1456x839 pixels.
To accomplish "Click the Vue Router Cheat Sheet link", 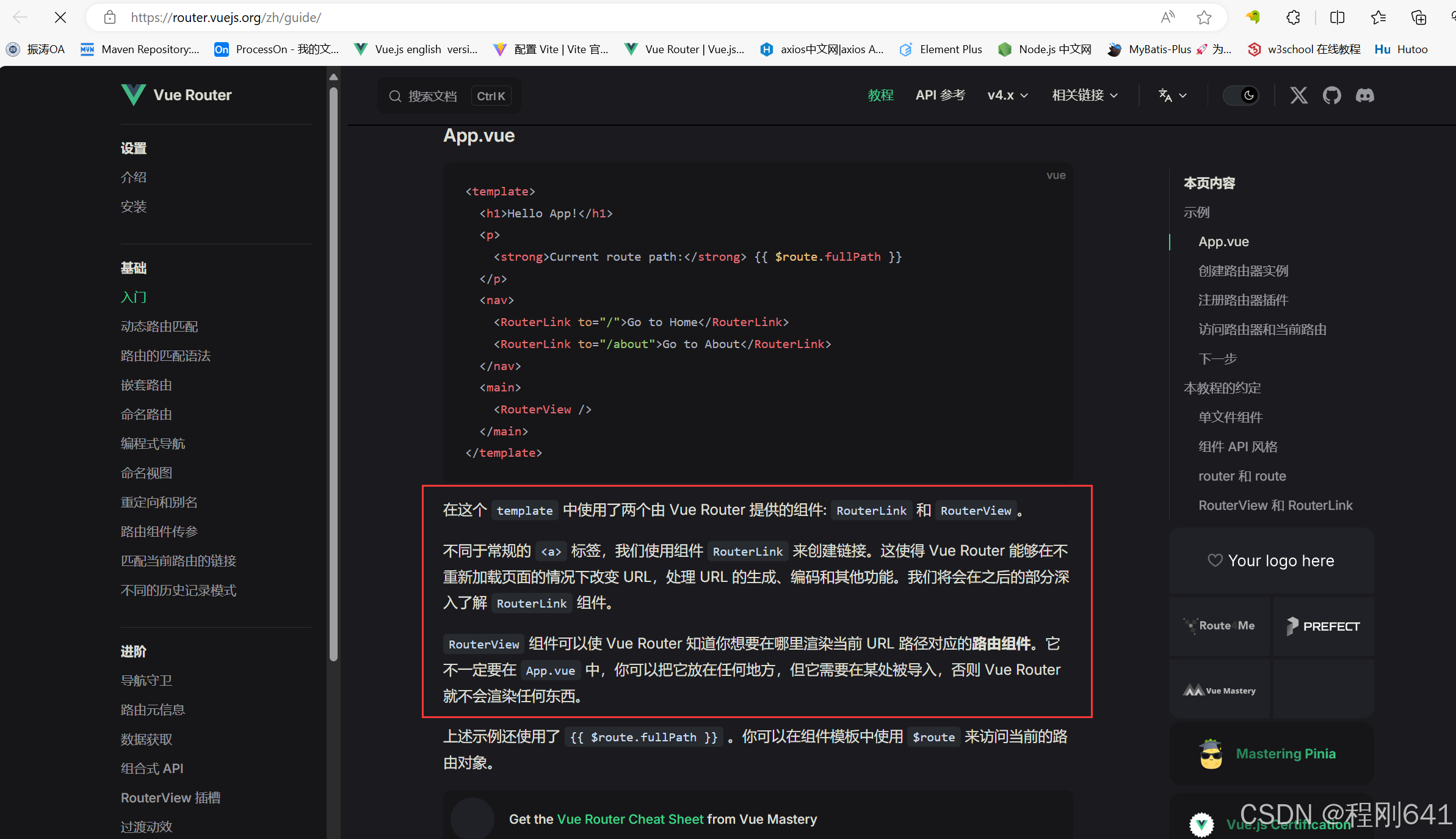I will 630,819.
